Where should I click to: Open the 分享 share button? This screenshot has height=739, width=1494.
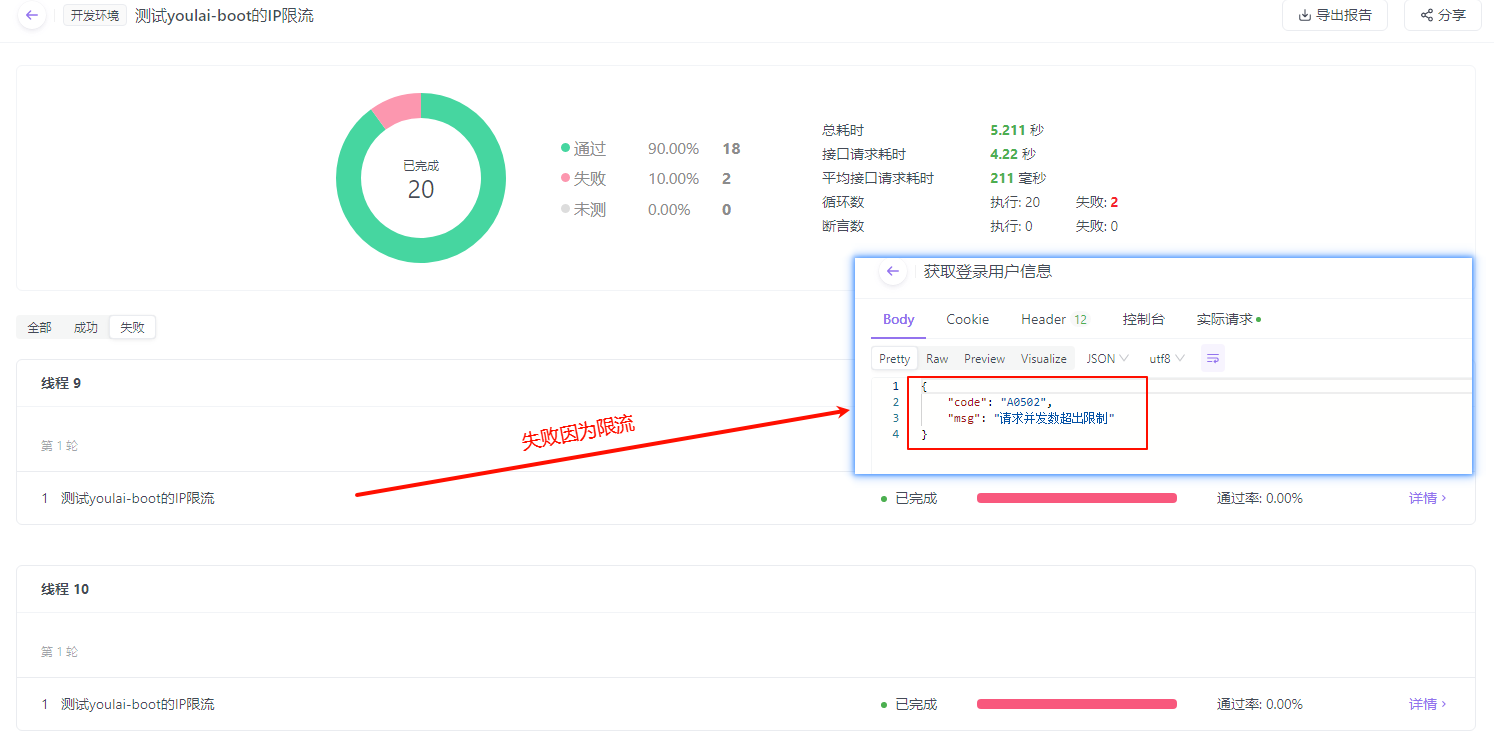[x=1443, y=15]
